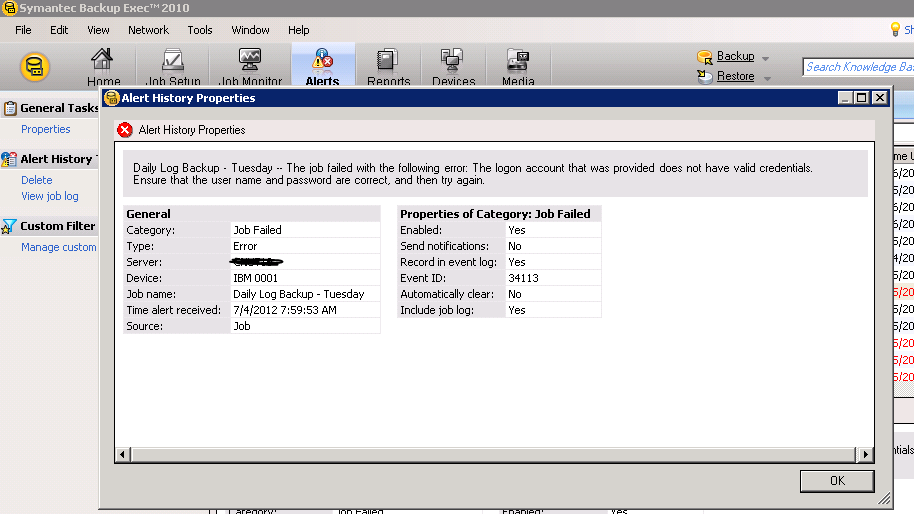Expand the Backup dropdown arrow
914x514 pixels.
(x=765, y=58)
